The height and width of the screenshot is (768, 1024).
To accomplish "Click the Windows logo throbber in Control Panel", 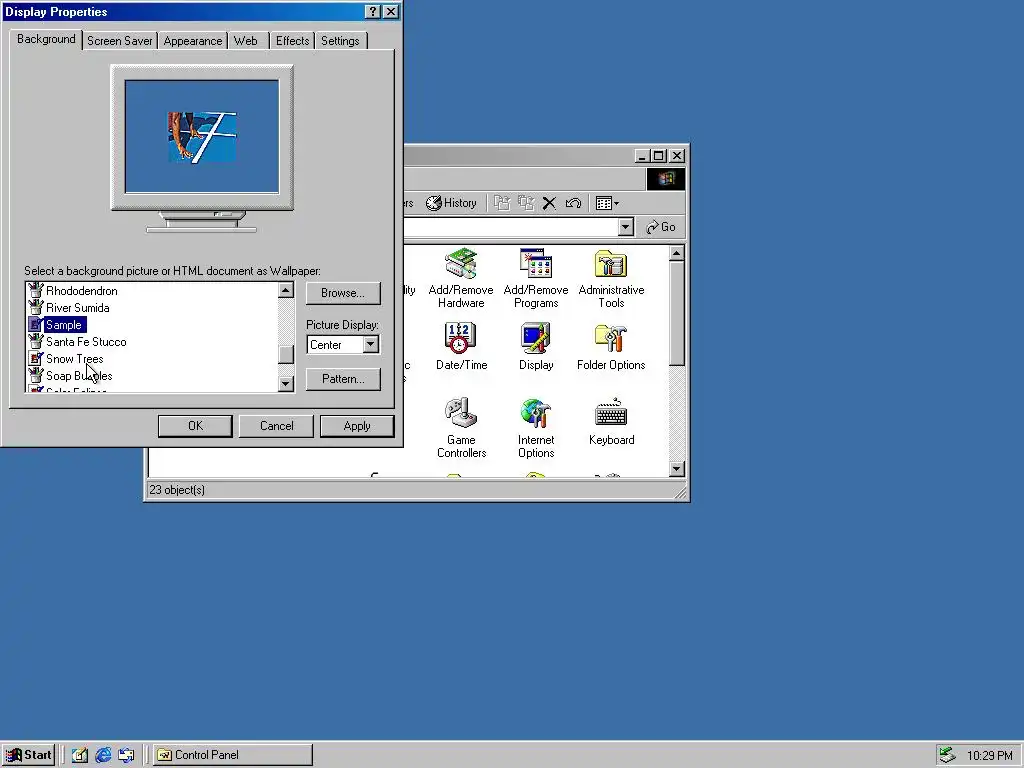I will (665, 179).
